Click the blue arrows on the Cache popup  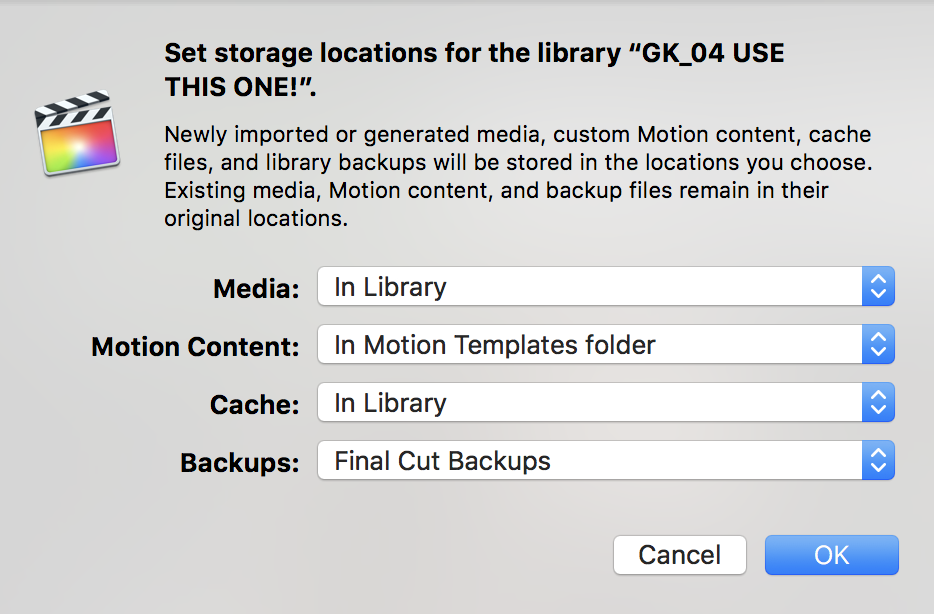click(x=878, y=403)
